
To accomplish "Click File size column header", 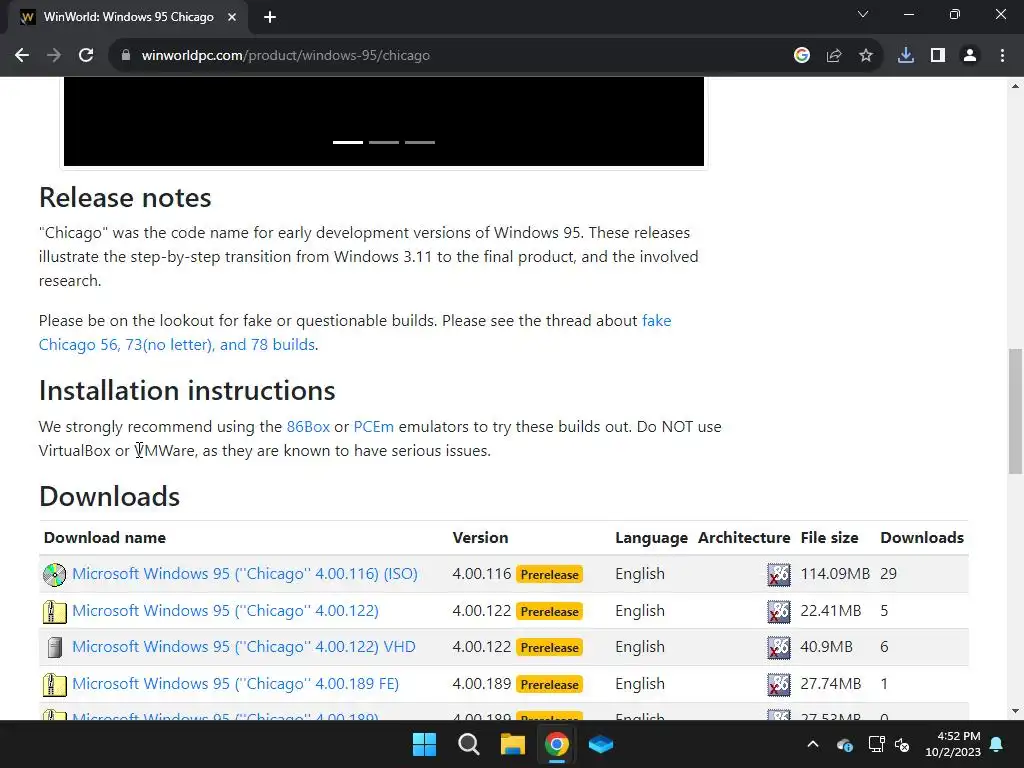I will pos(829,537).
